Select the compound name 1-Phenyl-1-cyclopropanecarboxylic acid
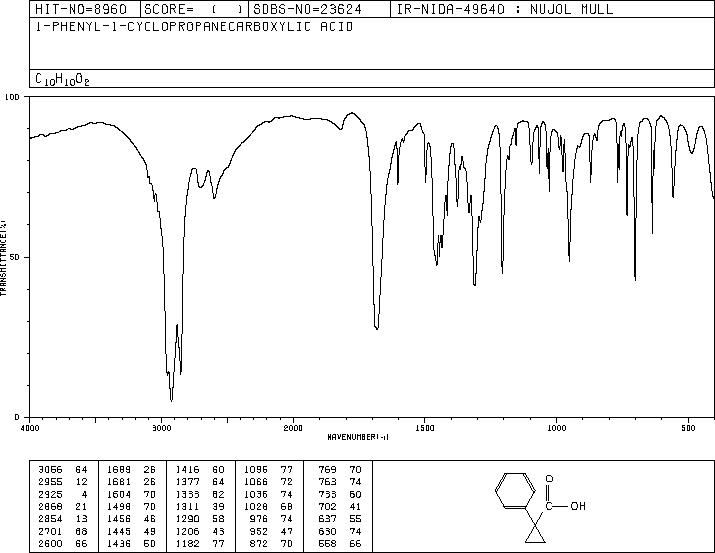The height and width of the screenshot is (553, 715). pos(194,27)
